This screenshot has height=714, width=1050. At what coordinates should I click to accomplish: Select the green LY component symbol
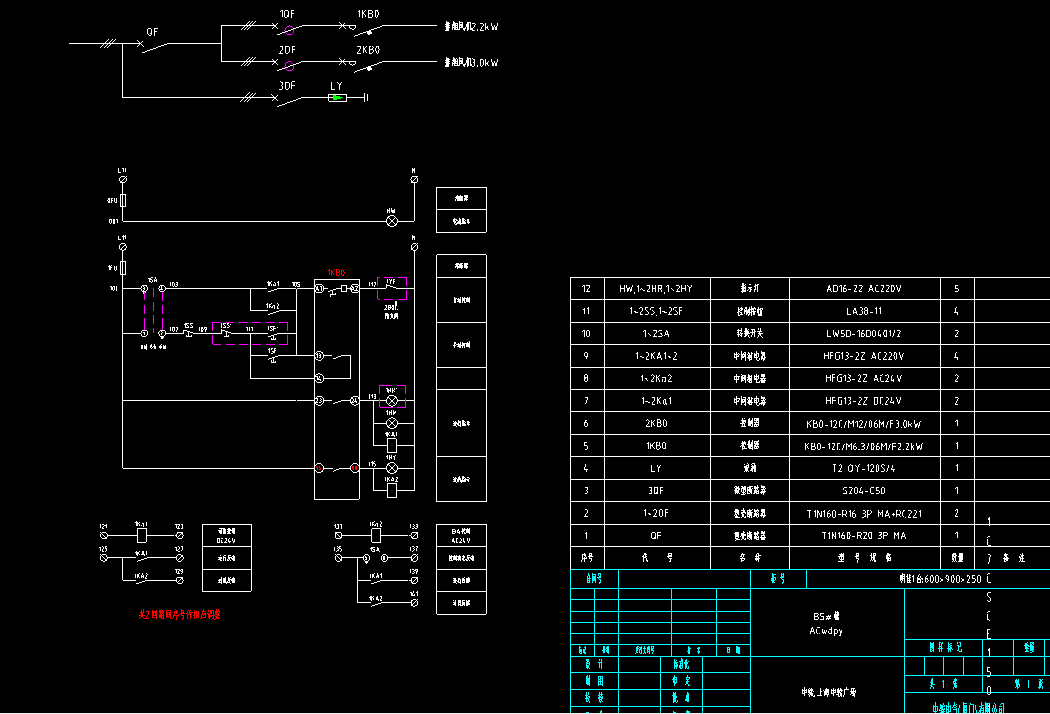[338, 98]
